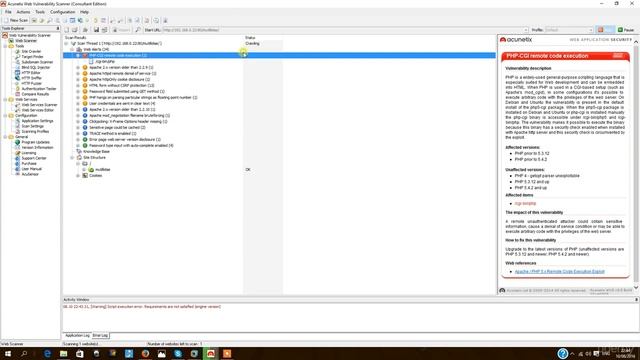Open Application Settings in Configuration
Screen dimensions: 640x360
pos(37,121)
